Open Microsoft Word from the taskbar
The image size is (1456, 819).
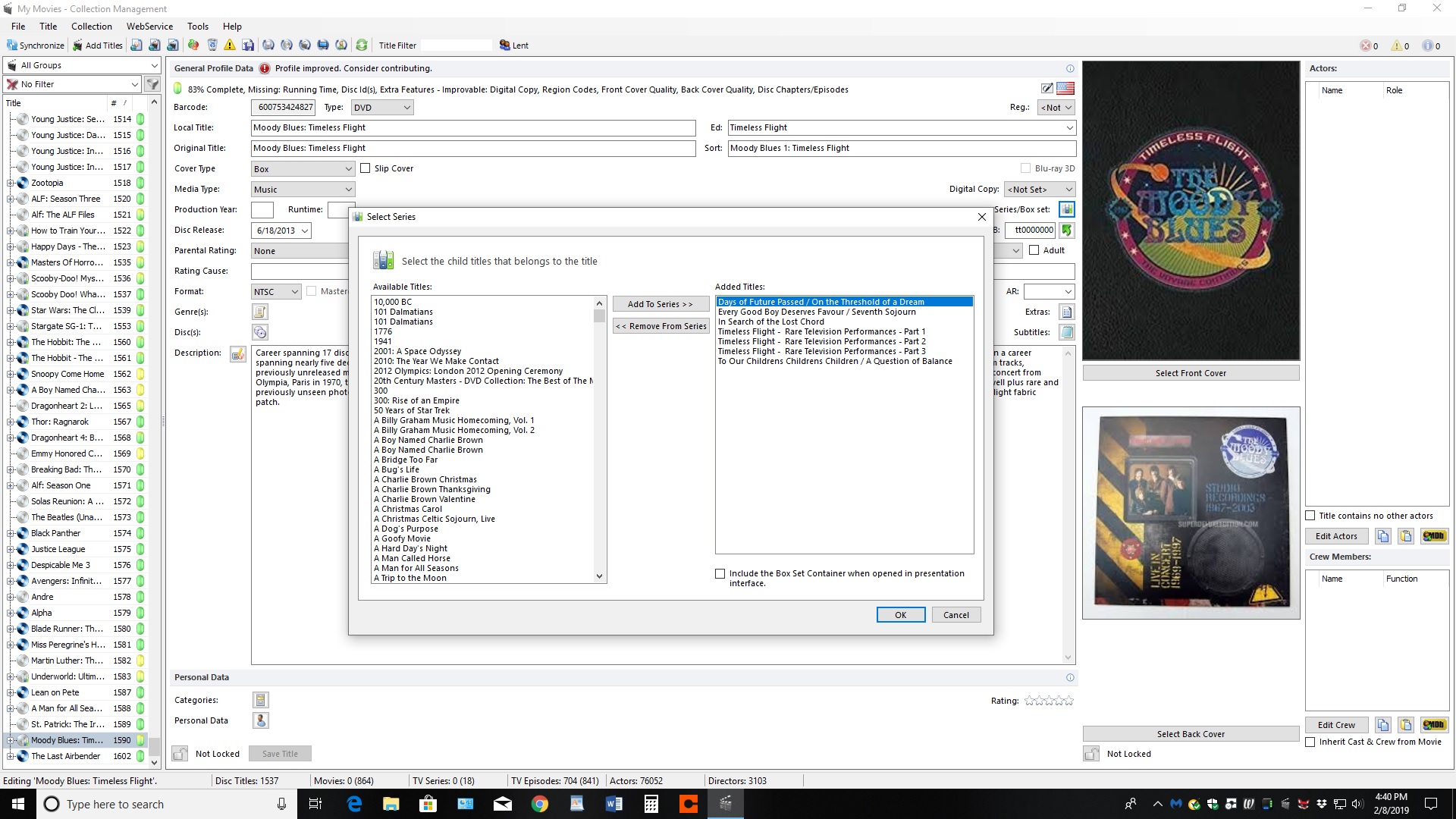613,804
